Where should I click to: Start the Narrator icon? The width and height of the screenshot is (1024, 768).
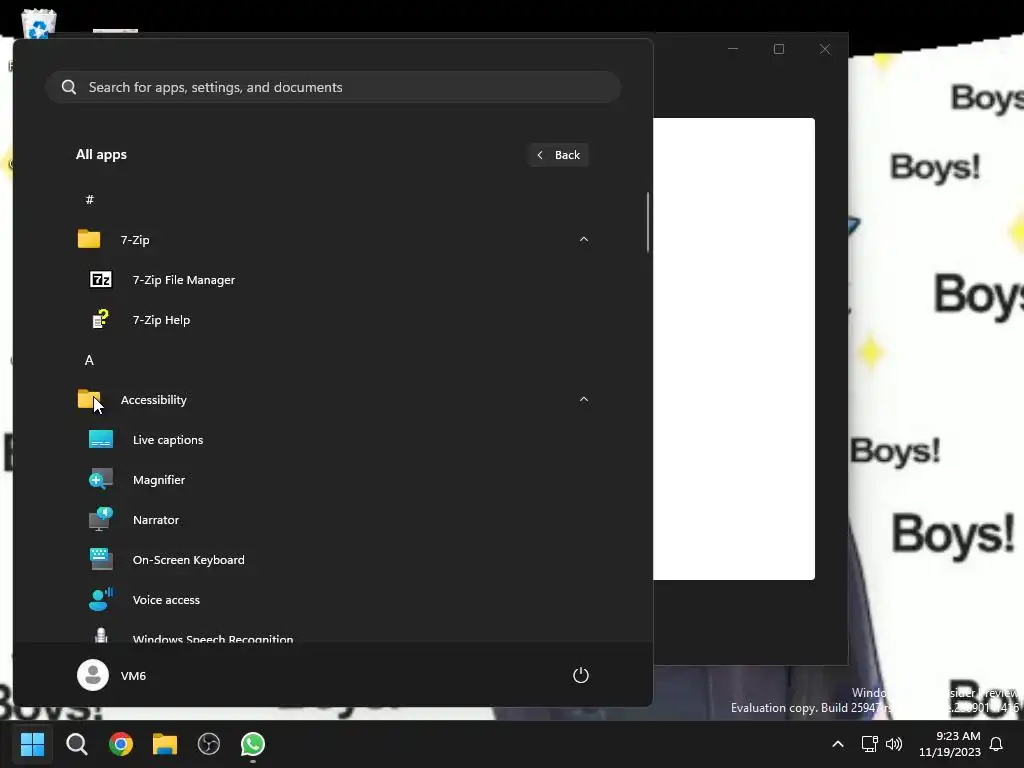click(101, 519)
